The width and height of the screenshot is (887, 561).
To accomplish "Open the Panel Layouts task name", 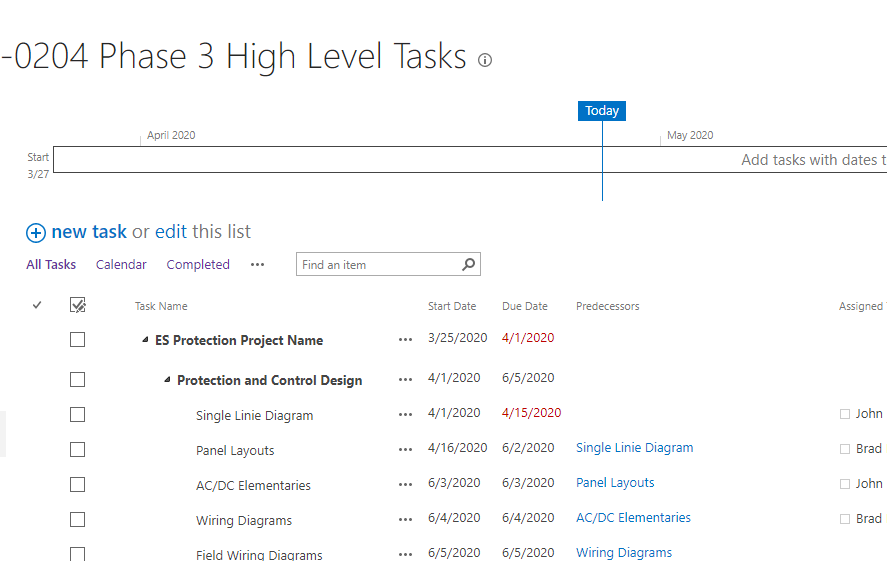I will [x=235, y=451].
